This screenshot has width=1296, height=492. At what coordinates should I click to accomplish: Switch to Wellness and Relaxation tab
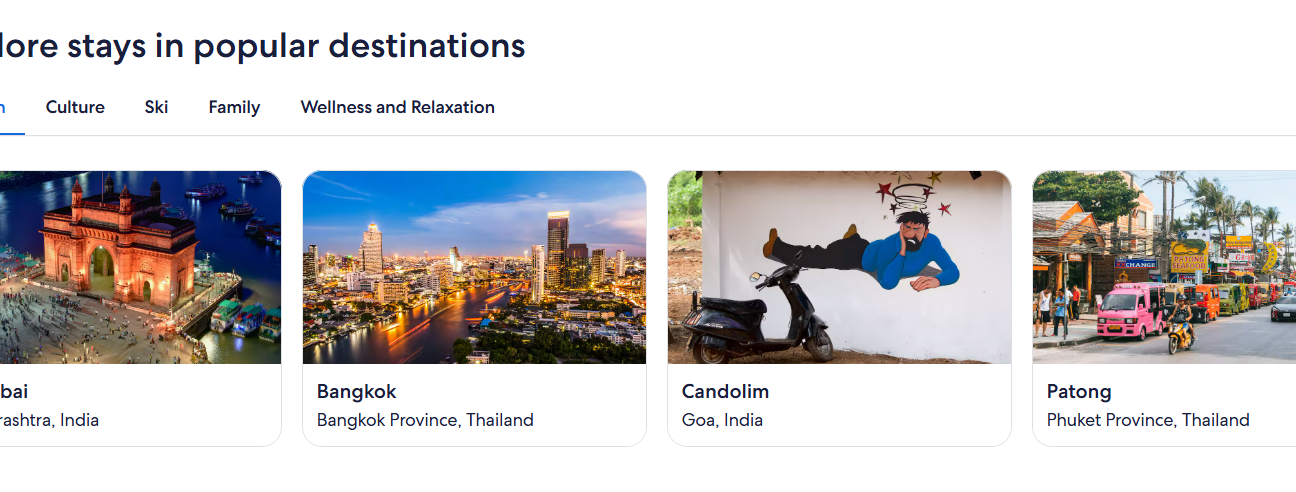pos(397,107)
